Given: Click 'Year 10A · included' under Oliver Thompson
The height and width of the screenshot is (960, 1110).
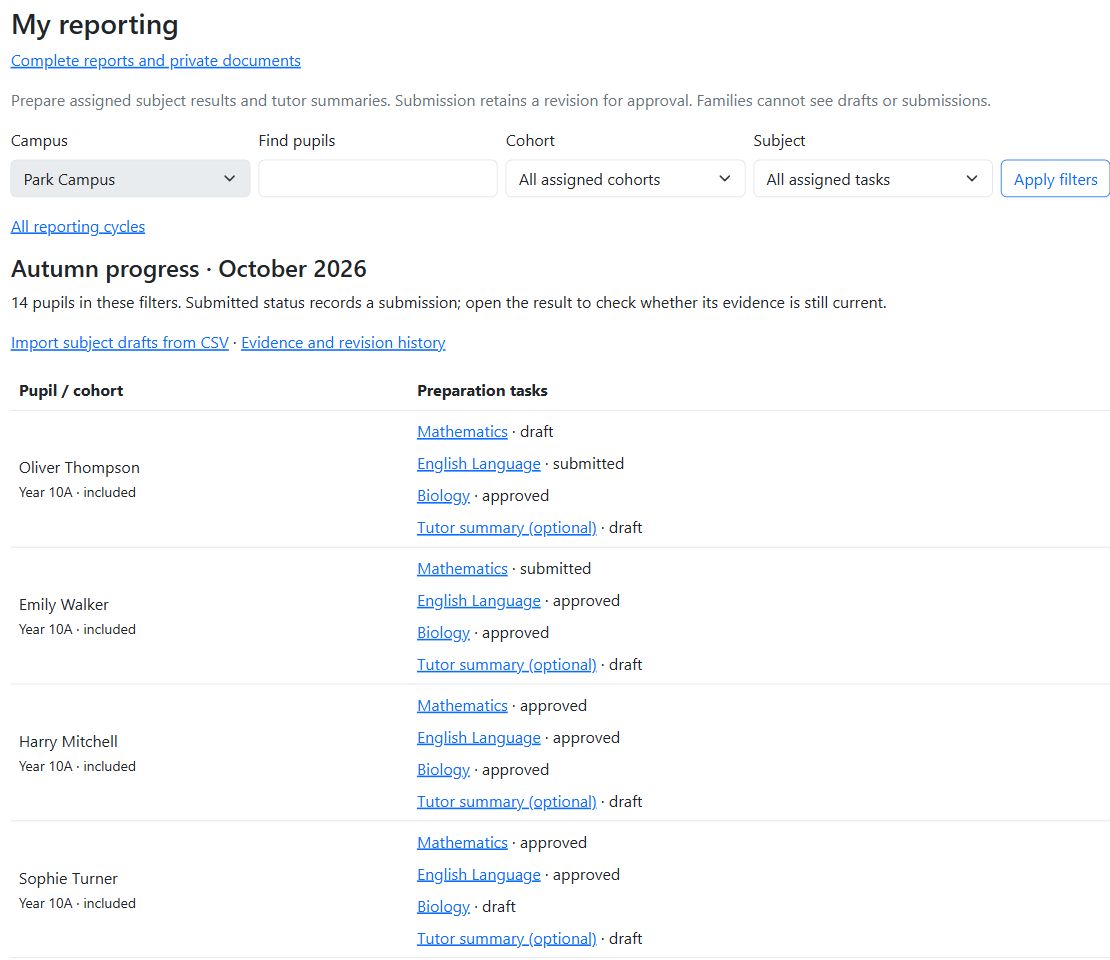Looking at the screenshot, I should [77, 492].
